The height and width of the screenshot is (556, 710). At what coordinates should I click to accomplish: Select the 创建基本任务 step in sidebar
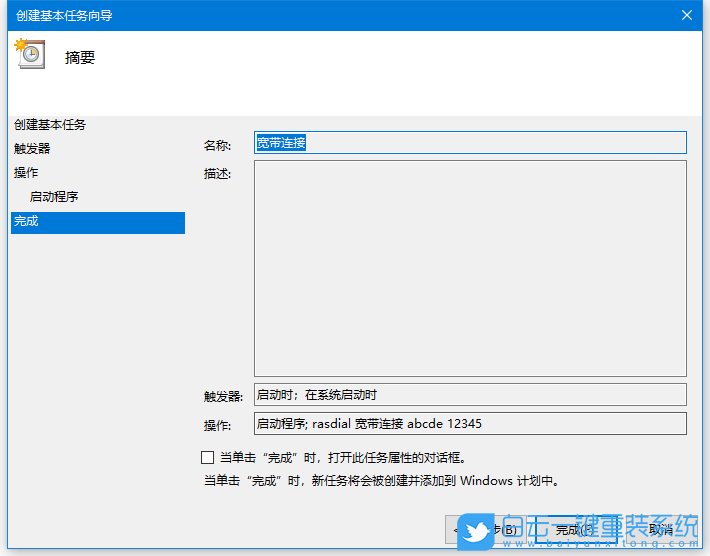click(50, 125)
